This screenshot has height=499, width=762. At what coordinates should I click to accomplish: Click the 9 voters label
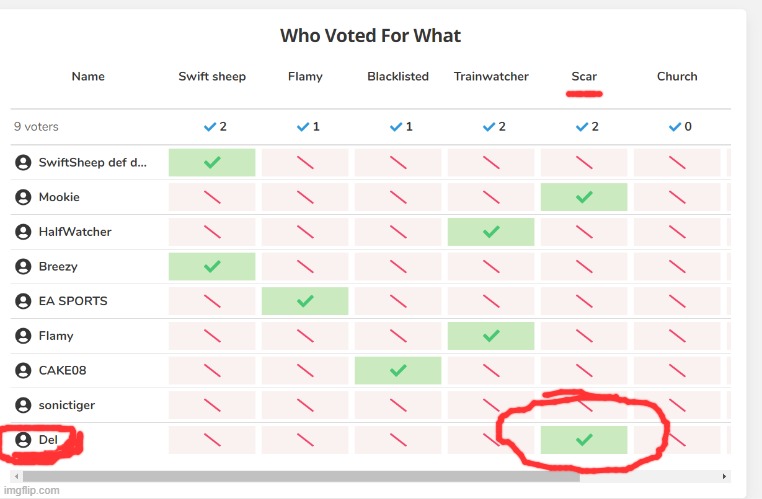point(36,127)
